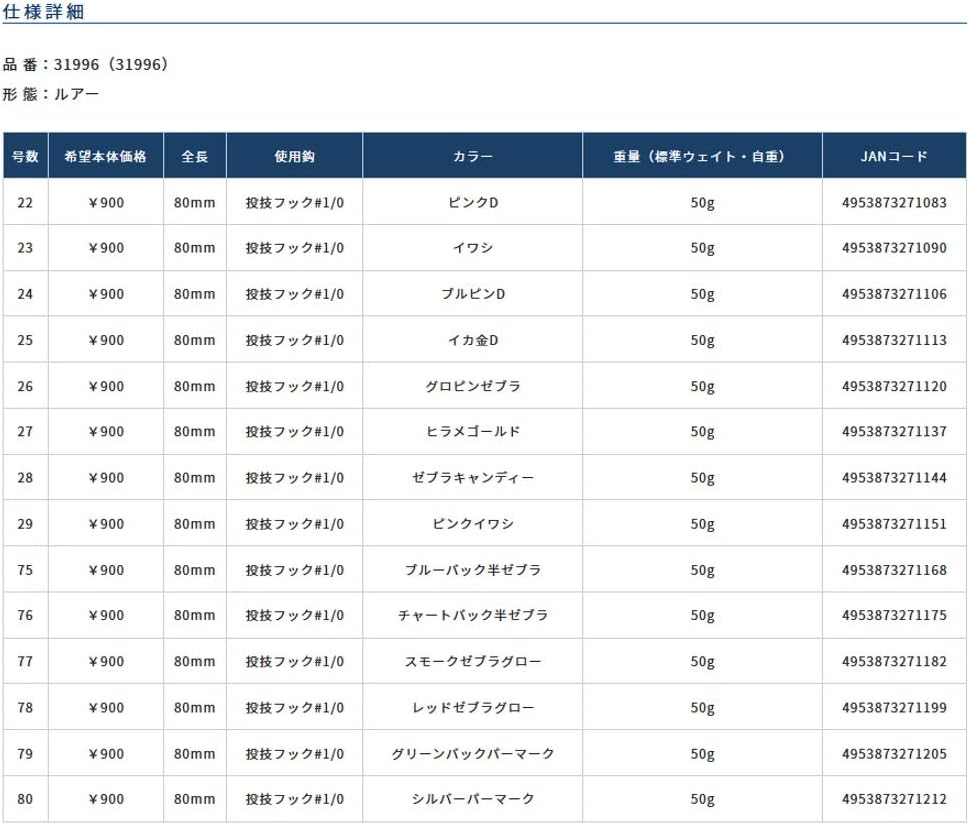Viewport: 970px width, 825px height.
Task: Select the 仕様詳細 heading
Action: (43, 12)
